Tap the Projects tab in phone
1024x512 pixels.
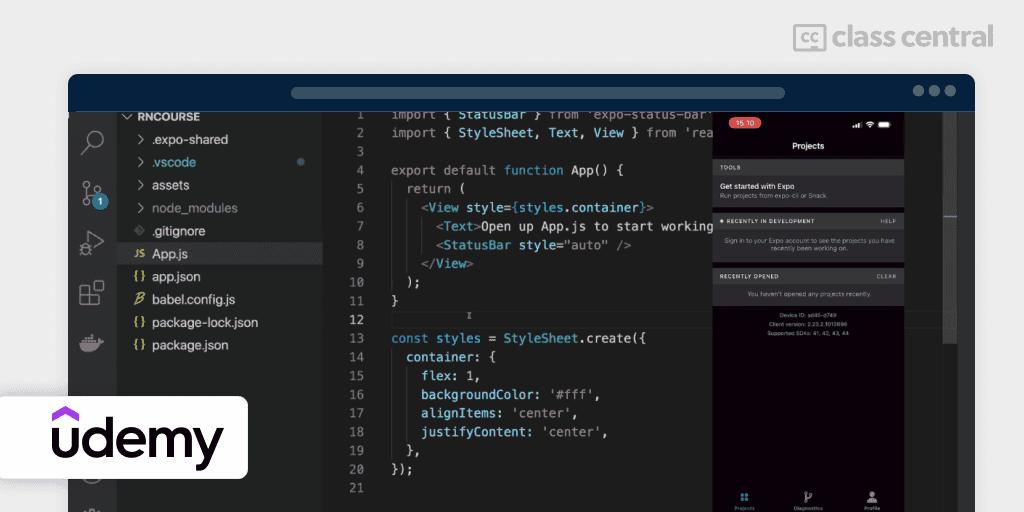coord(744,502)
